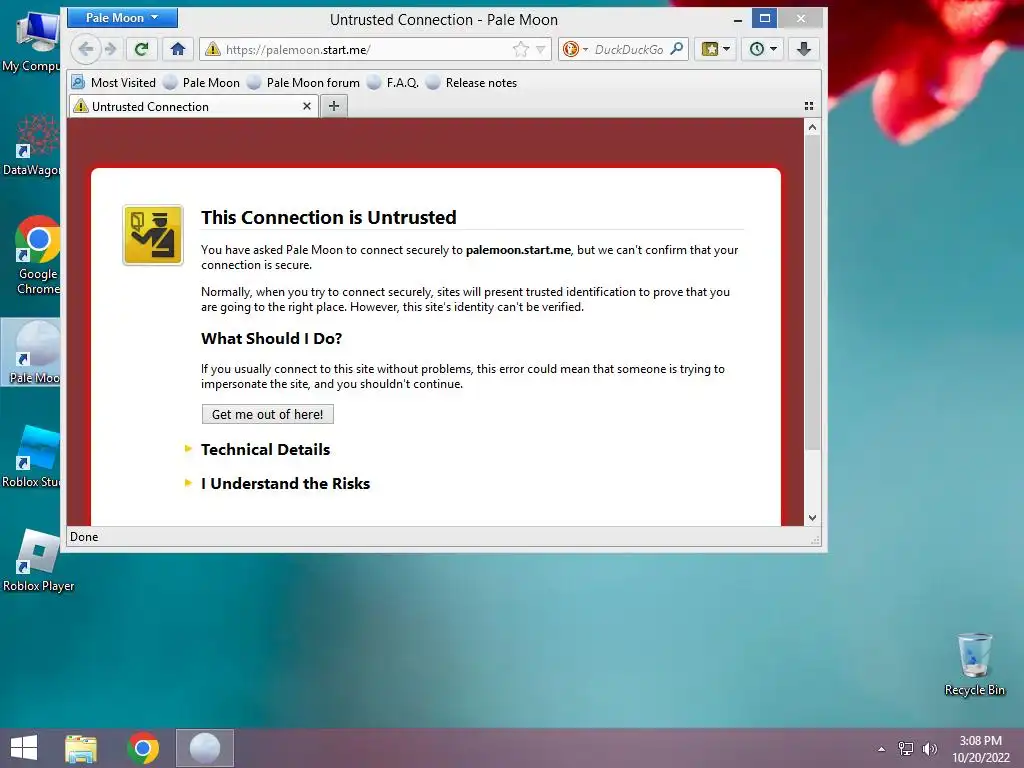Viewport: 1024px width, 768px height.
Task: Expand I Understand the Risks section
Action: click(285, 483)
